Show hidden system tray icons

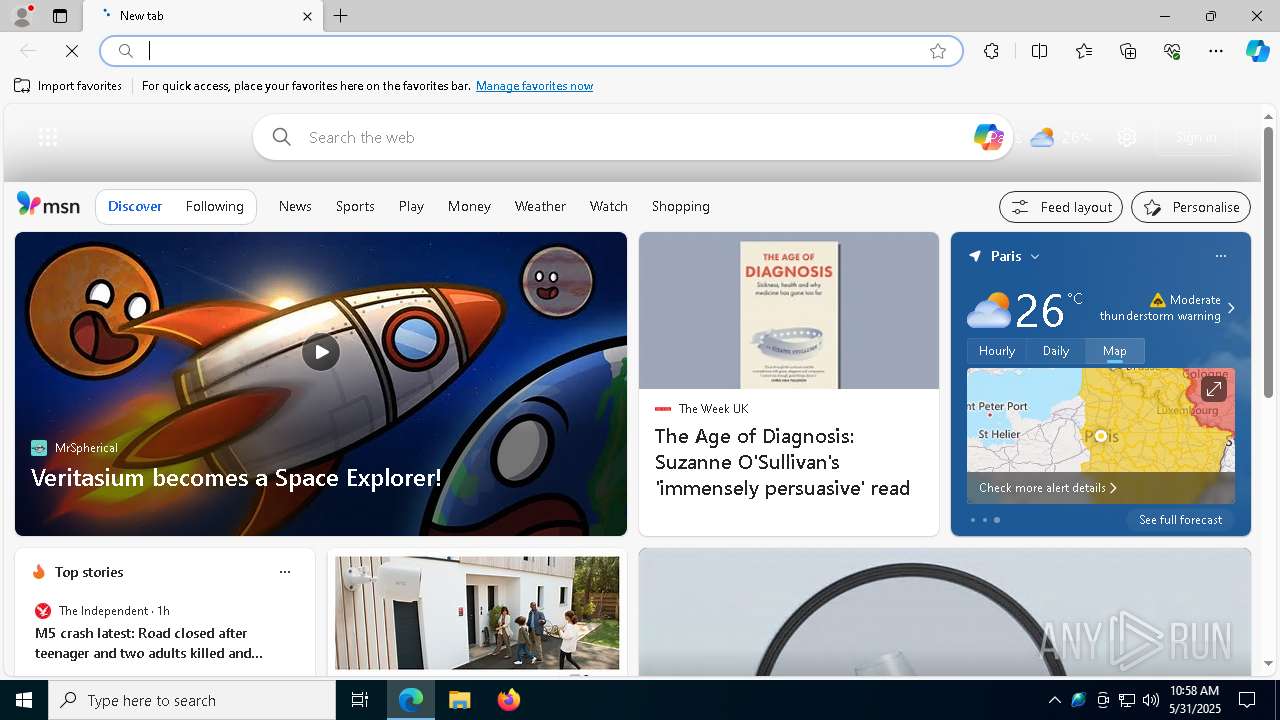point(1054,700)
